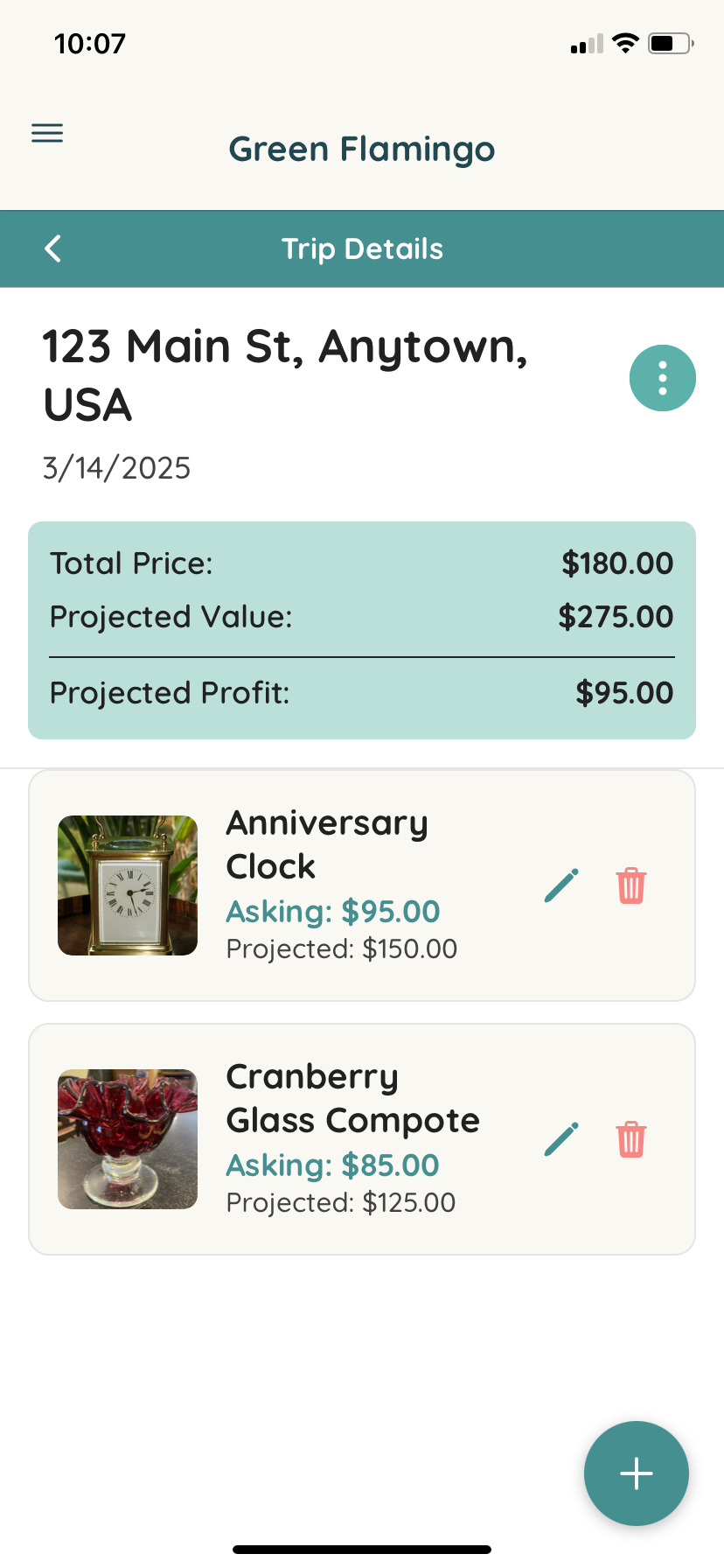Tap the battery status icon

(x=671, y=43)
